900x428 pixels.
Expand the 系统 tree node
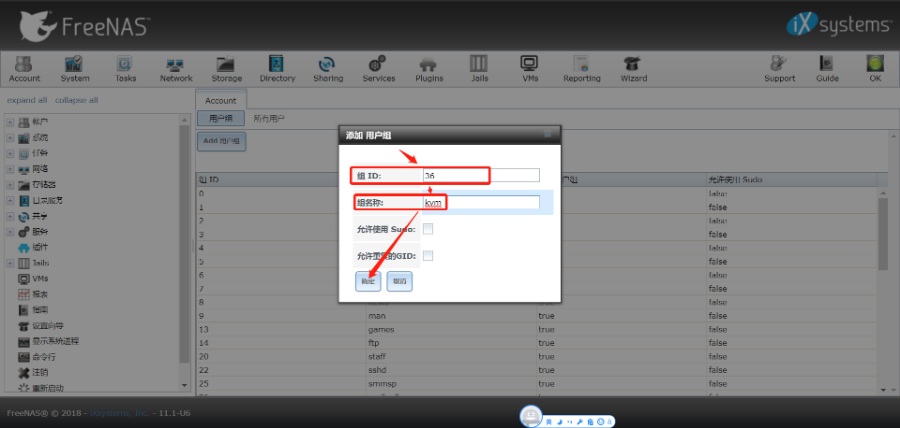point(10,138)
